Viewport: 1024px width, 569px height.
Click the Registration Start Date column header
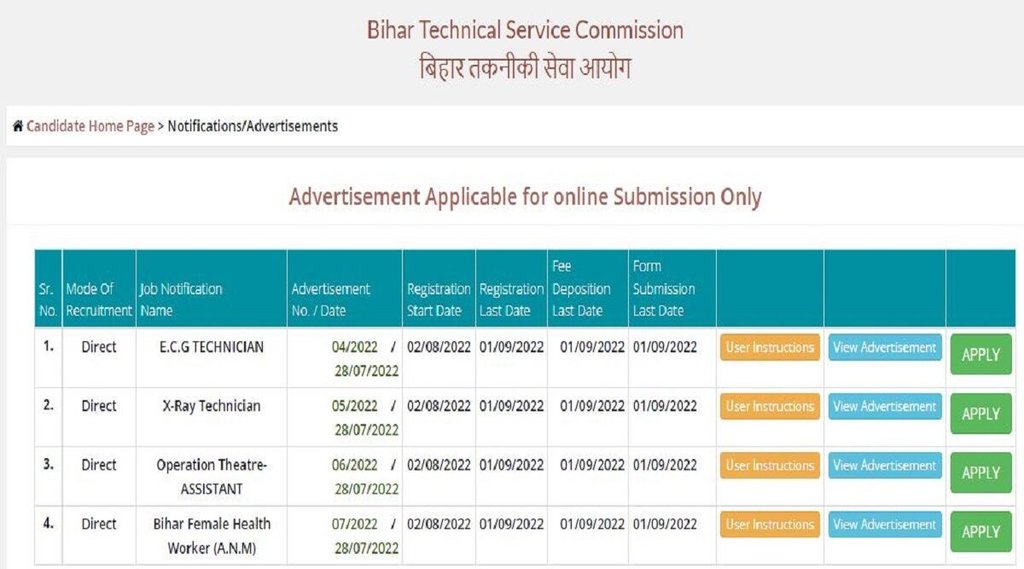438,299
